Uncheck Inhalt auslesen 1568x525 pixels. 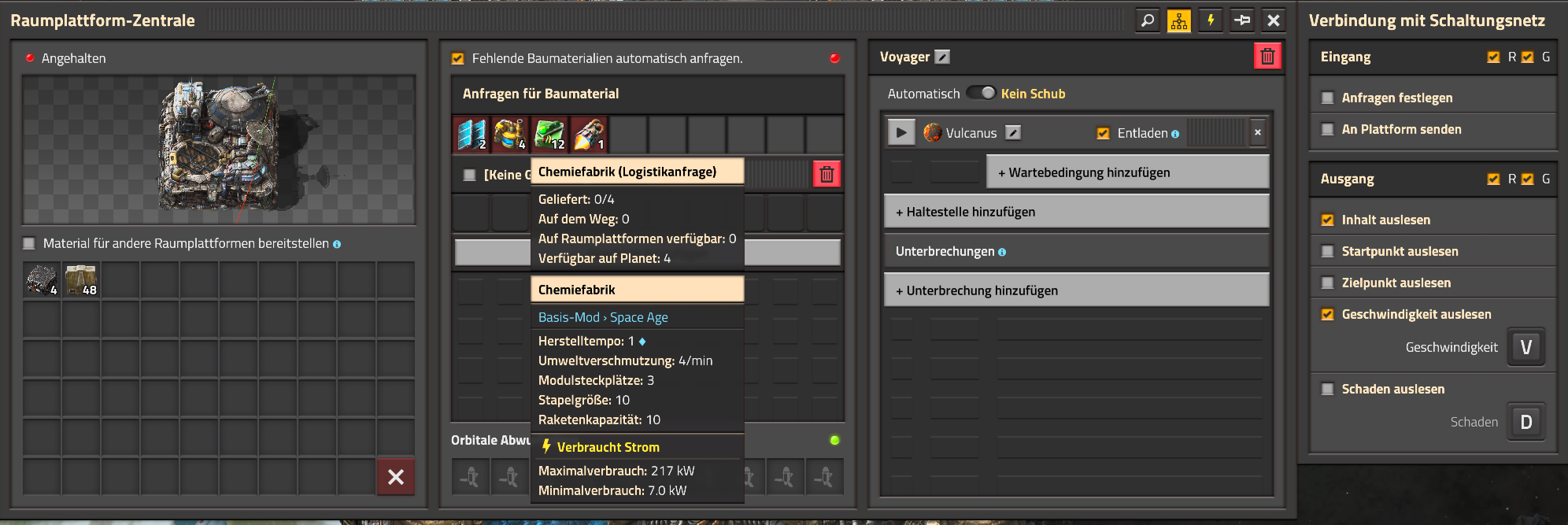(x=1328, y=220)
